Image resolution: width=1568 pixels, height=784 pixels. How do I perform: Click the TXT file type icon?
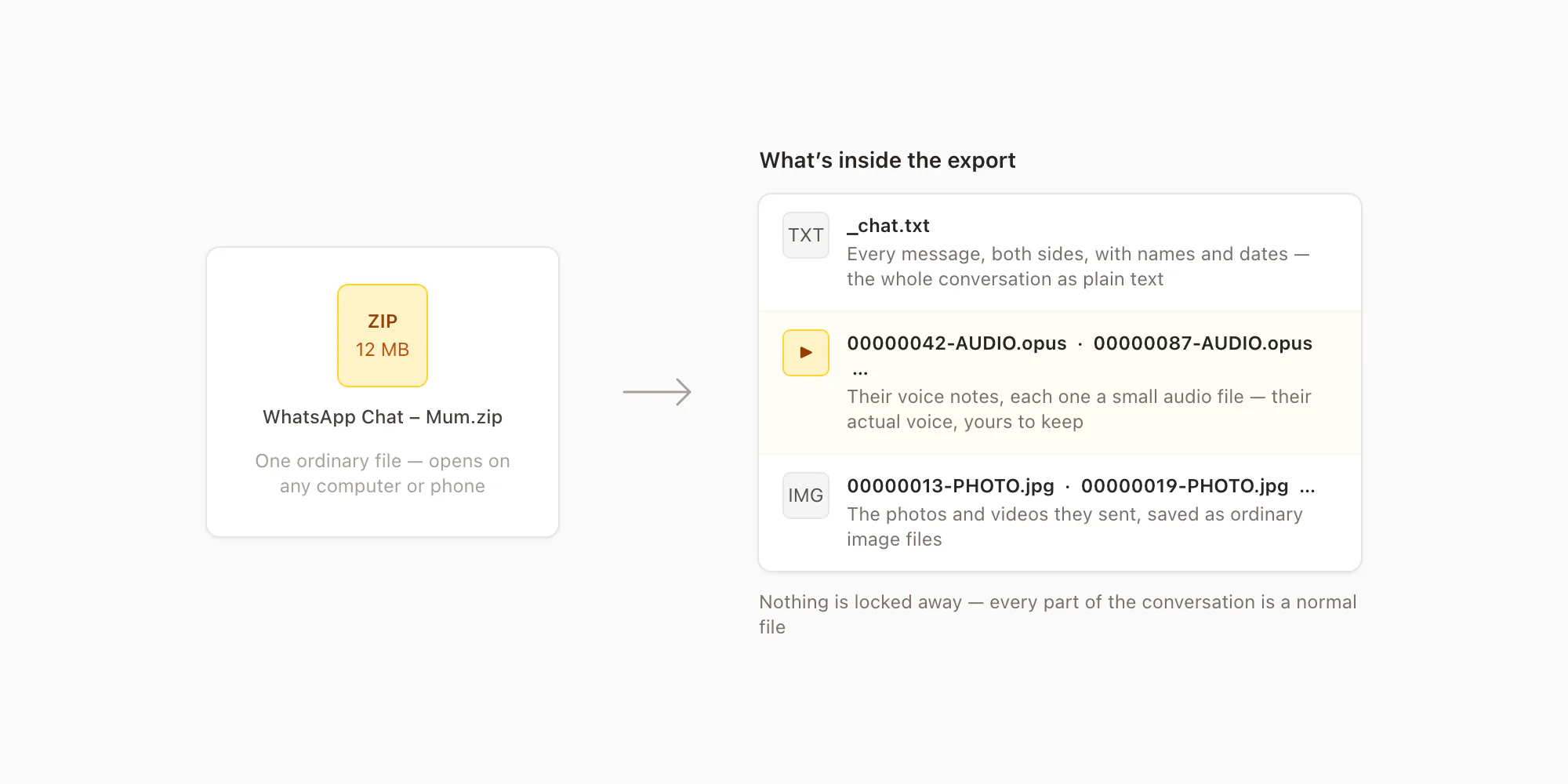coord(806,235)
